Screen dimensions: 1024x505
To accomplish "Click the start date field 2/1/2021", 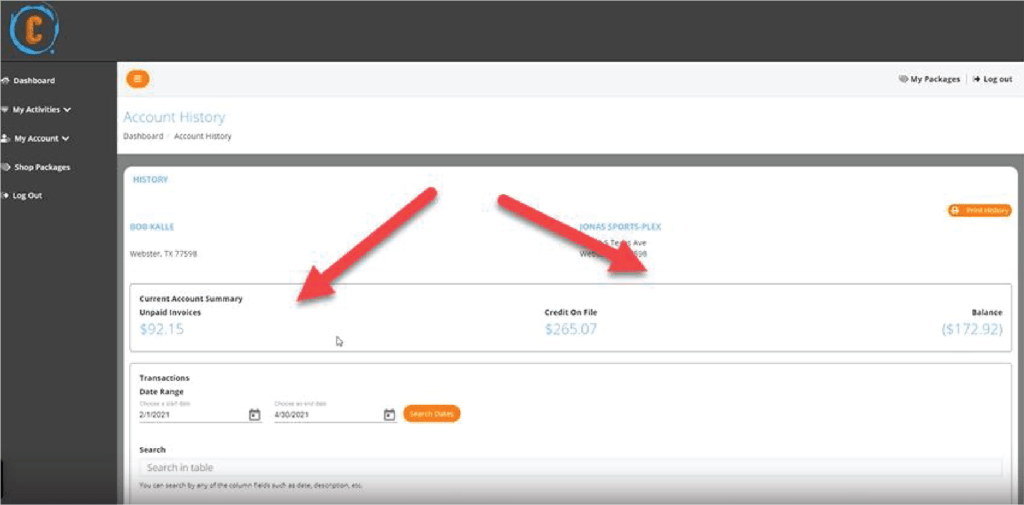I will [193, 414].
